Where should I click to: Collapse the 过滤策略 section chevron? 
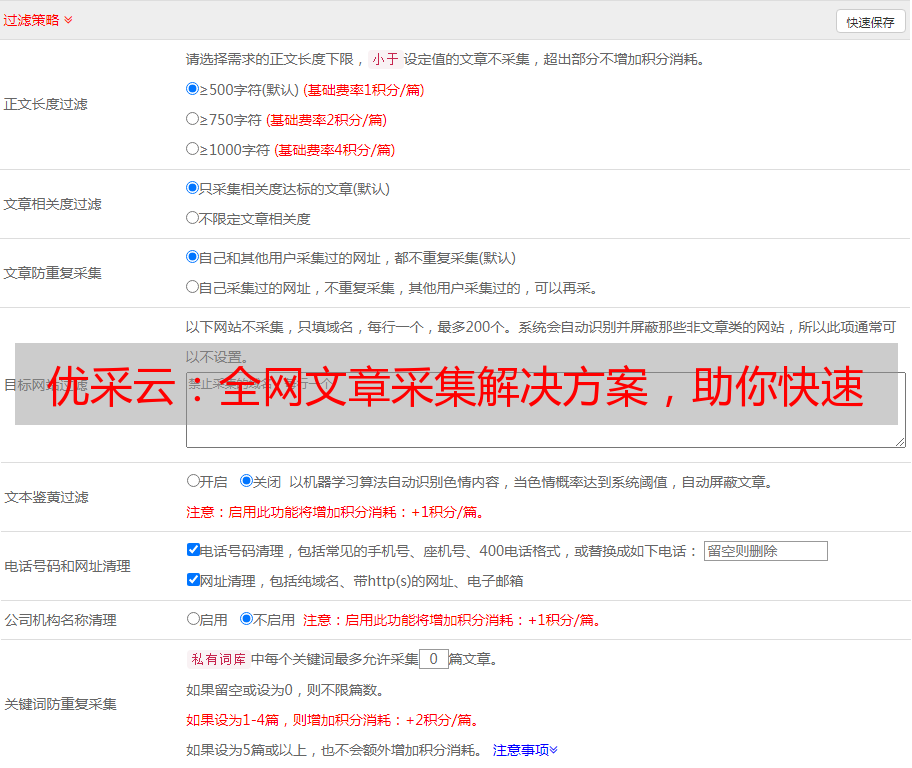click(x=68, y=20)
